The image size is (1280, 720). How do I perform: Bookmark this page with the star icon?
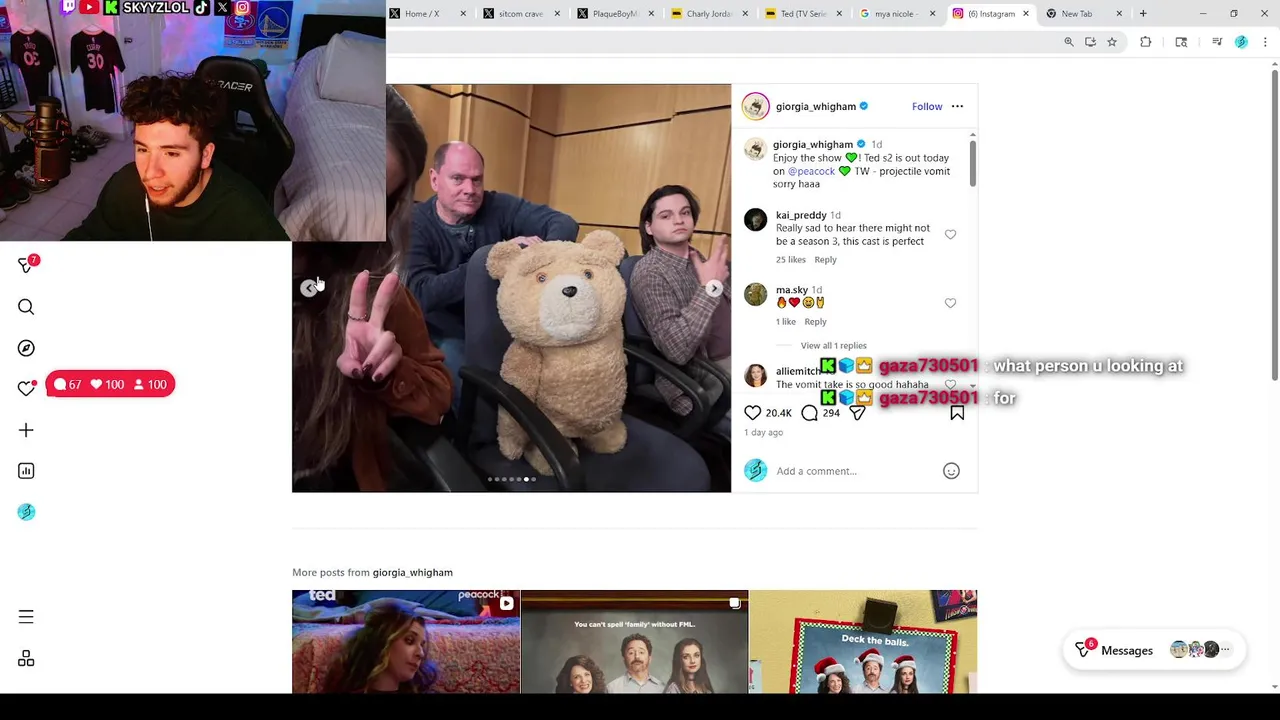pos(1112,42)
